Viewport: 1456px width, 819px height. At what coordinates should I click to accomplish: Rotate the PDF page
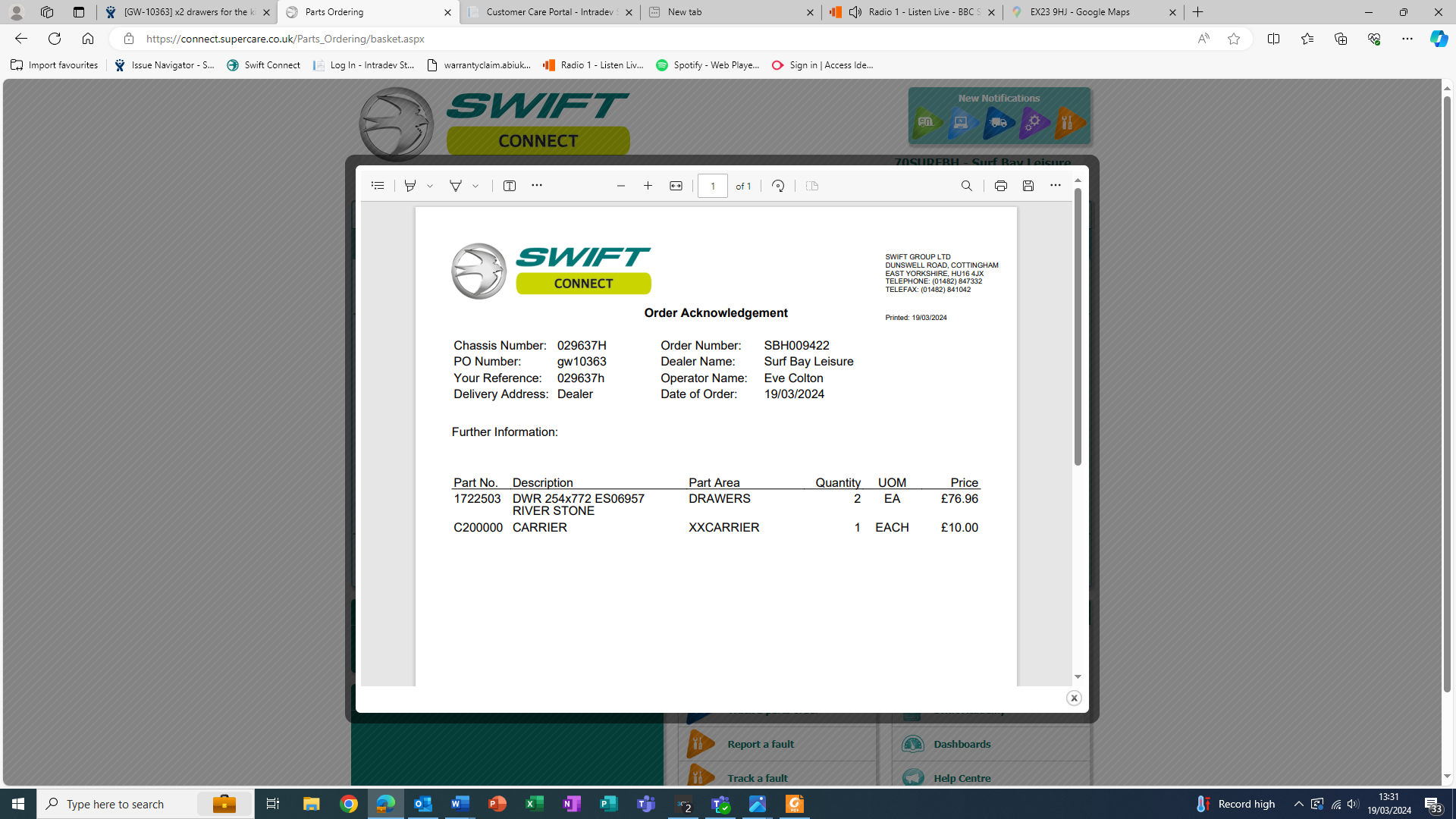tap(778, 186)
